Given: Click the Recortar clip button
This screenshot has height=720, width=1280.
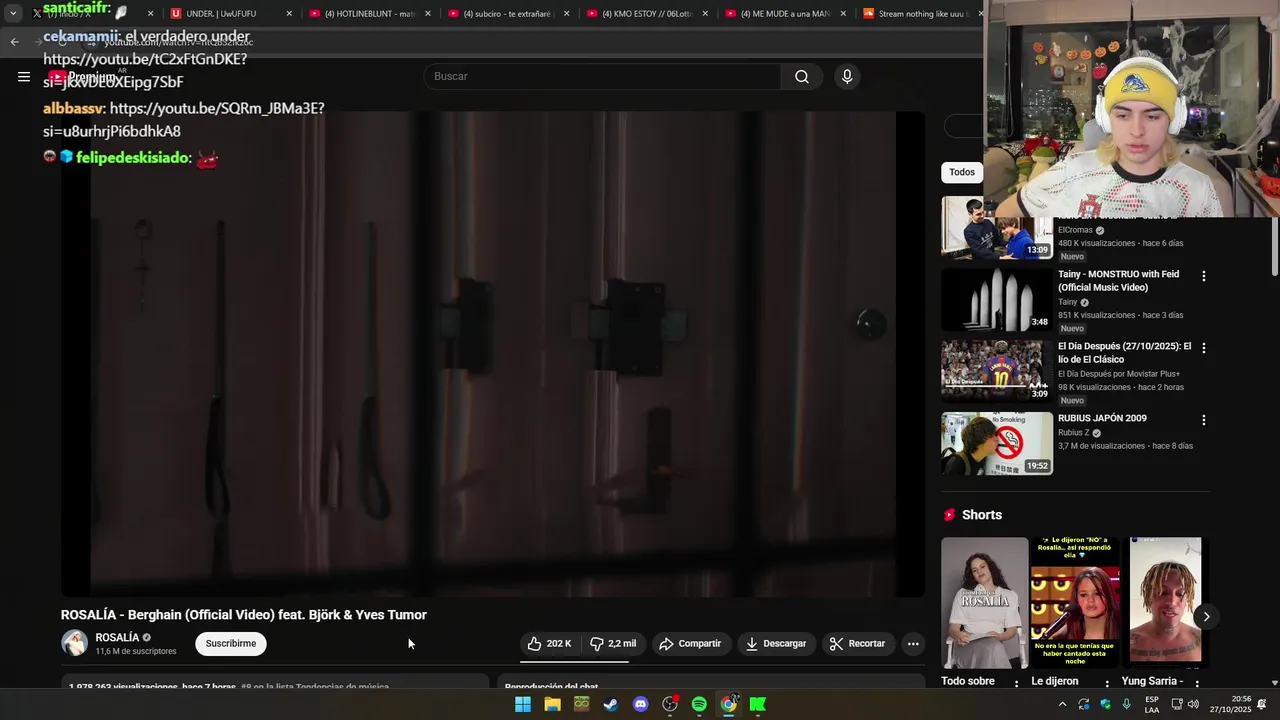Looking at the screenshot, I should click(x=858, y=644).
